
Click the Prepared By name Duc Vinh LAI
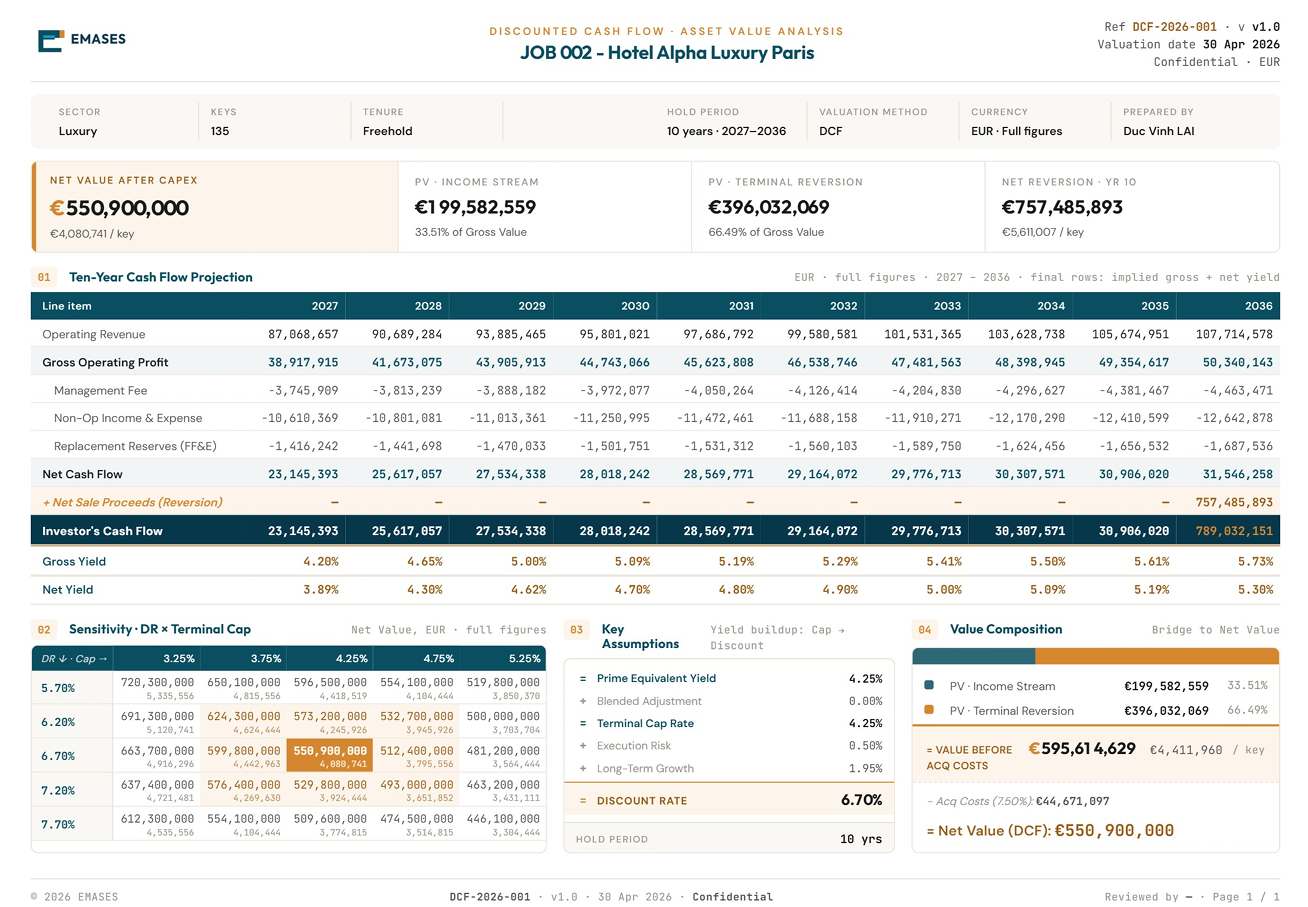pyautogui.click(x=1158, y=131)
